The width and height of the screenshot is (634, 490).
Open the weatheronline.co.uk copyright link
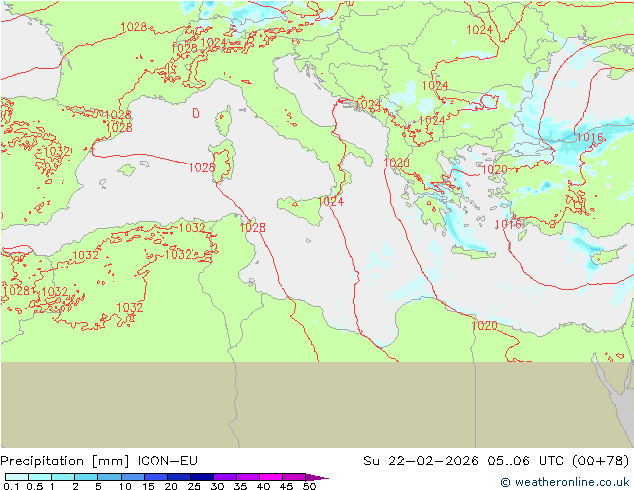[564, 482]
